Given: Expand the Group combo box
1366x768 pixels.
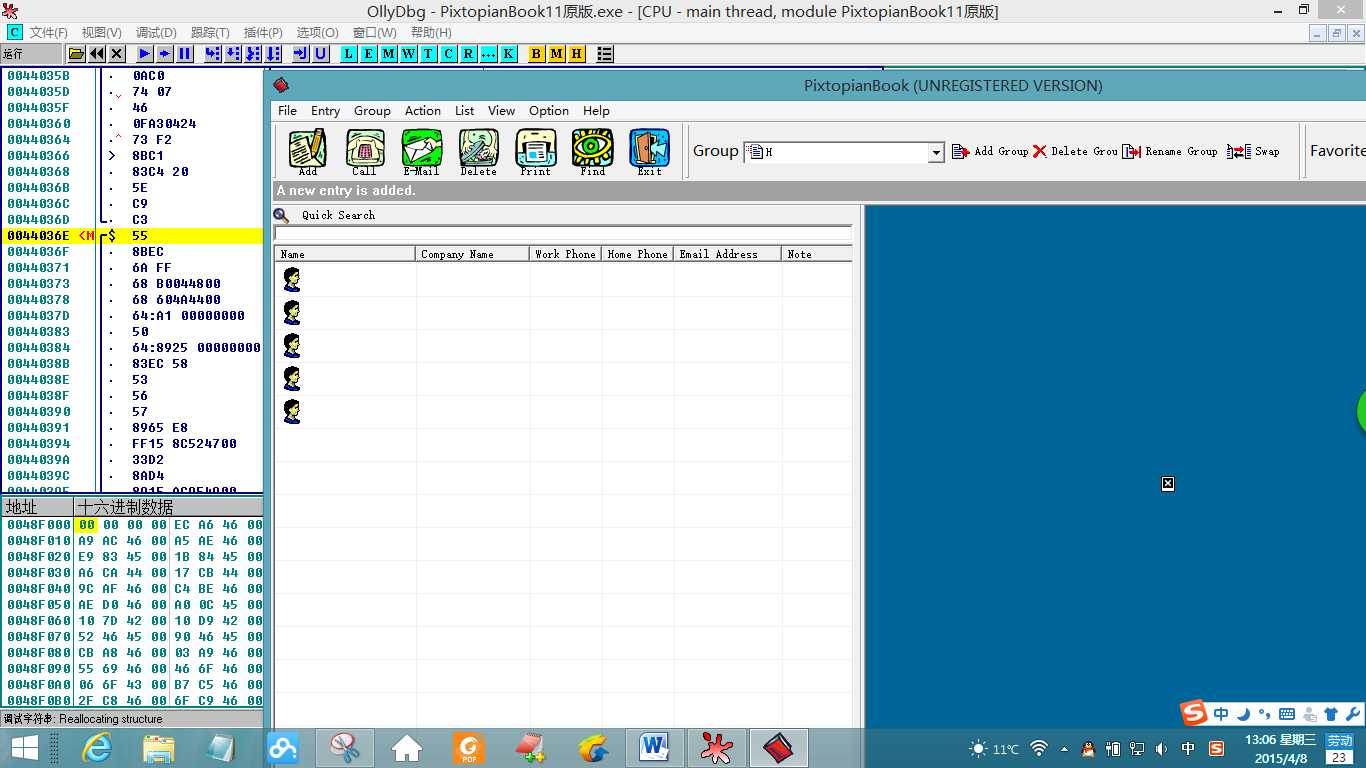Looking at the screenshot, I should (x=936, y=152).
